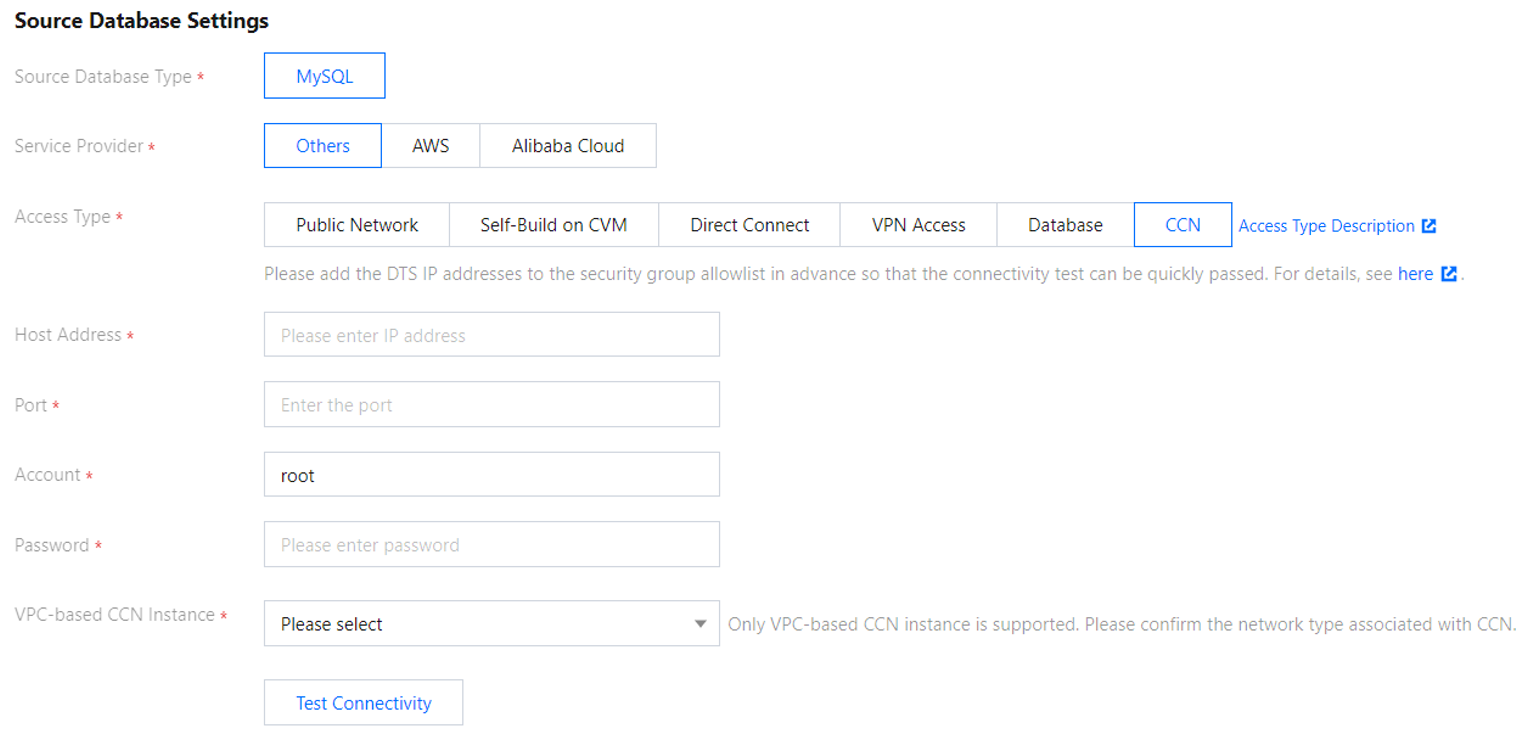Switch access type to Public Network
The width and height of the screenshot is (1525, 734).
(x=356, y=225)
